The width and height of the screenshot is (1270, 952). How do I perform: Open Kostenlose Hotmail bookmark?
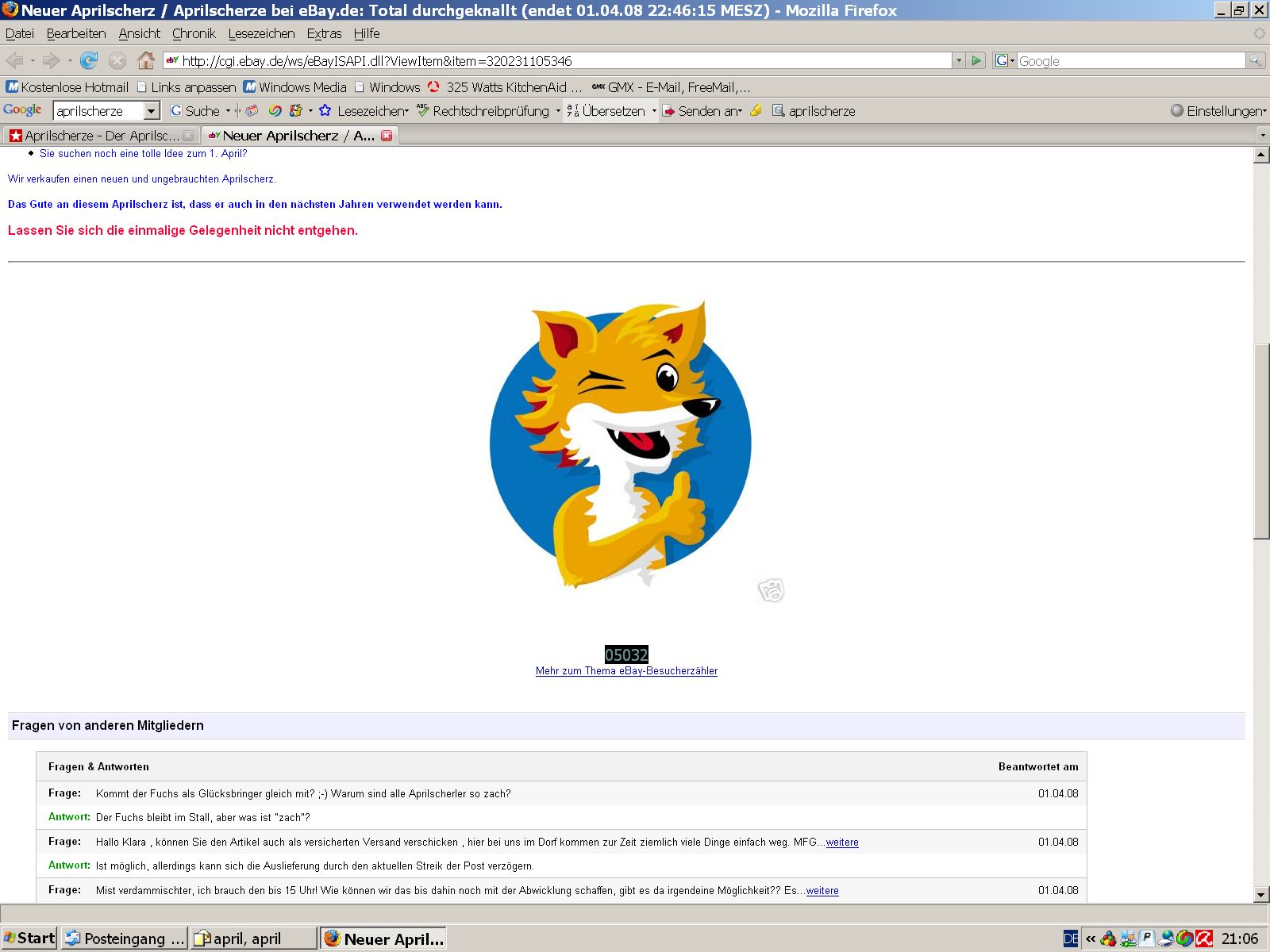67,87
